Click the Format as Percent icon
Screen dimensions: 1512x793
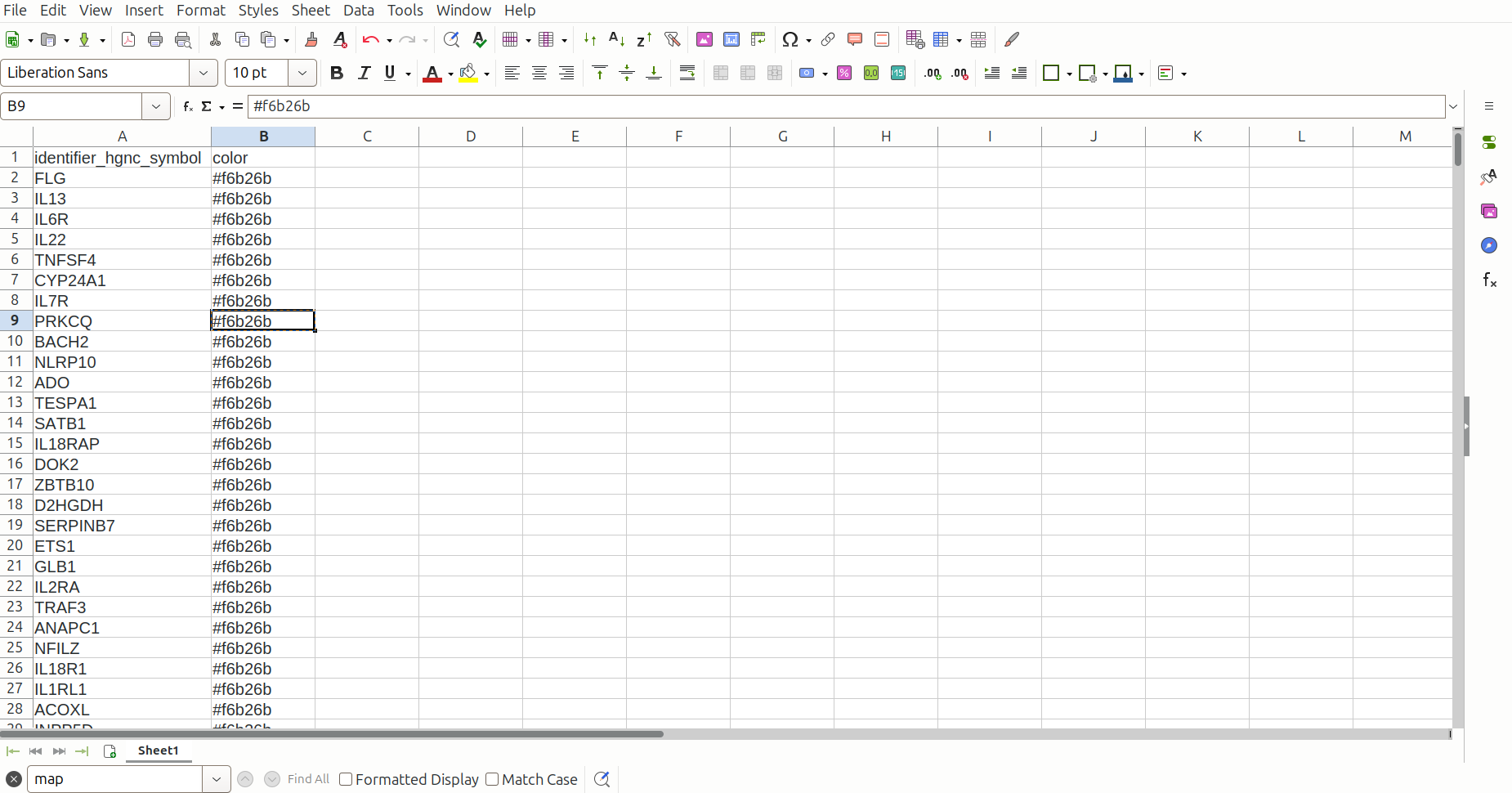844,74
